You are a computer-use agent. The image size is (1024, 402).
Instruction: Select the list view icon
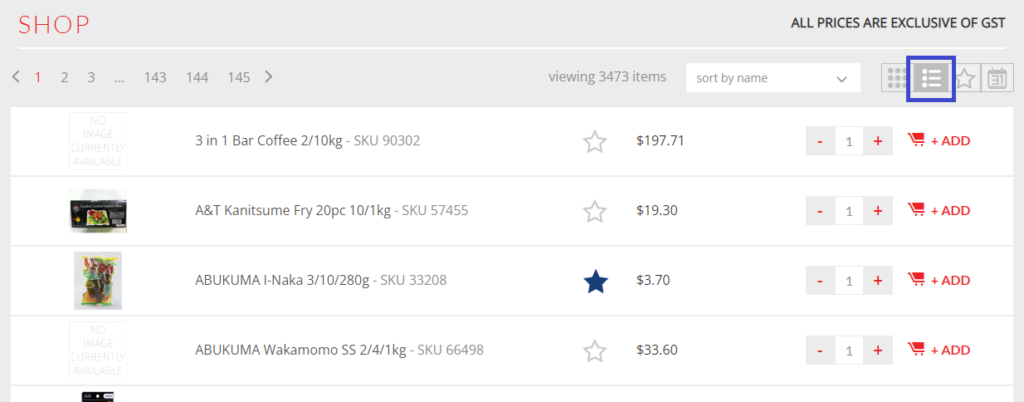tap(931, 78)
